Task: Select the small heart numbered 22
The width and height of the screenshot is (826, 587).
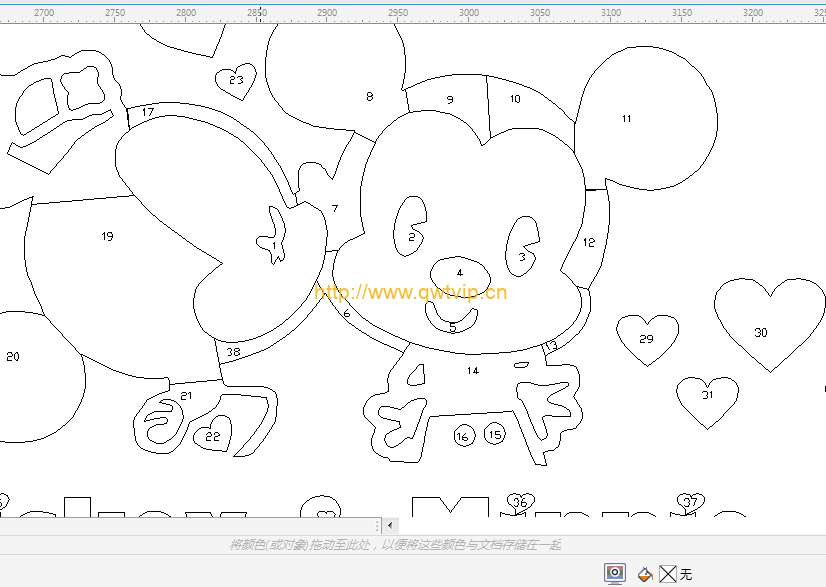Action: 212,435
